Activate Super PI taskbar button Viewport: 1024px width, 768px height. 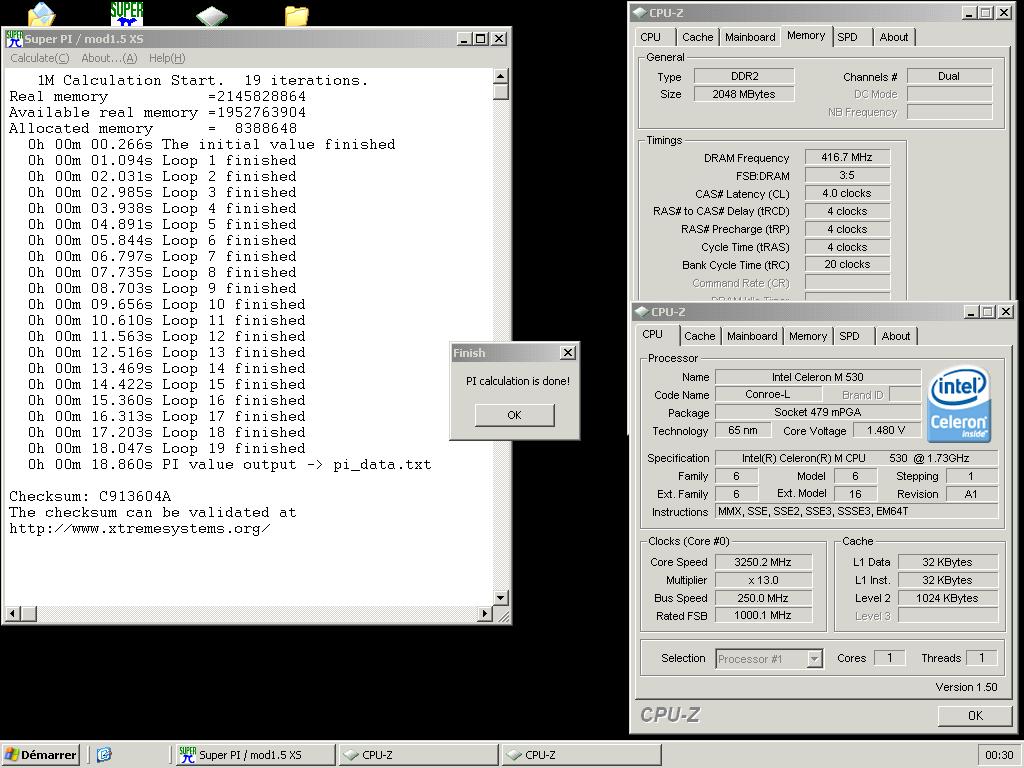point(255,755)
